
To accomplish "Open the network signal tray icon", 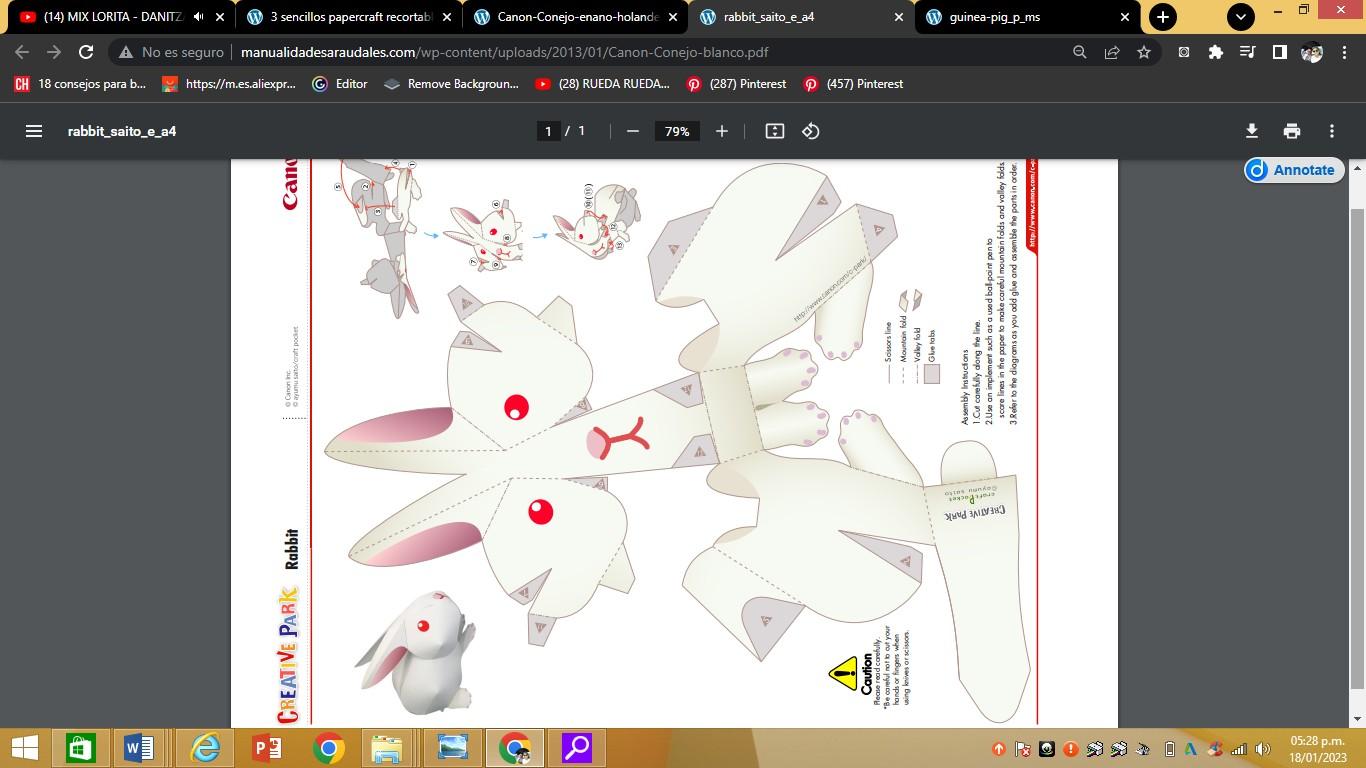I will tap(1239, 749).
